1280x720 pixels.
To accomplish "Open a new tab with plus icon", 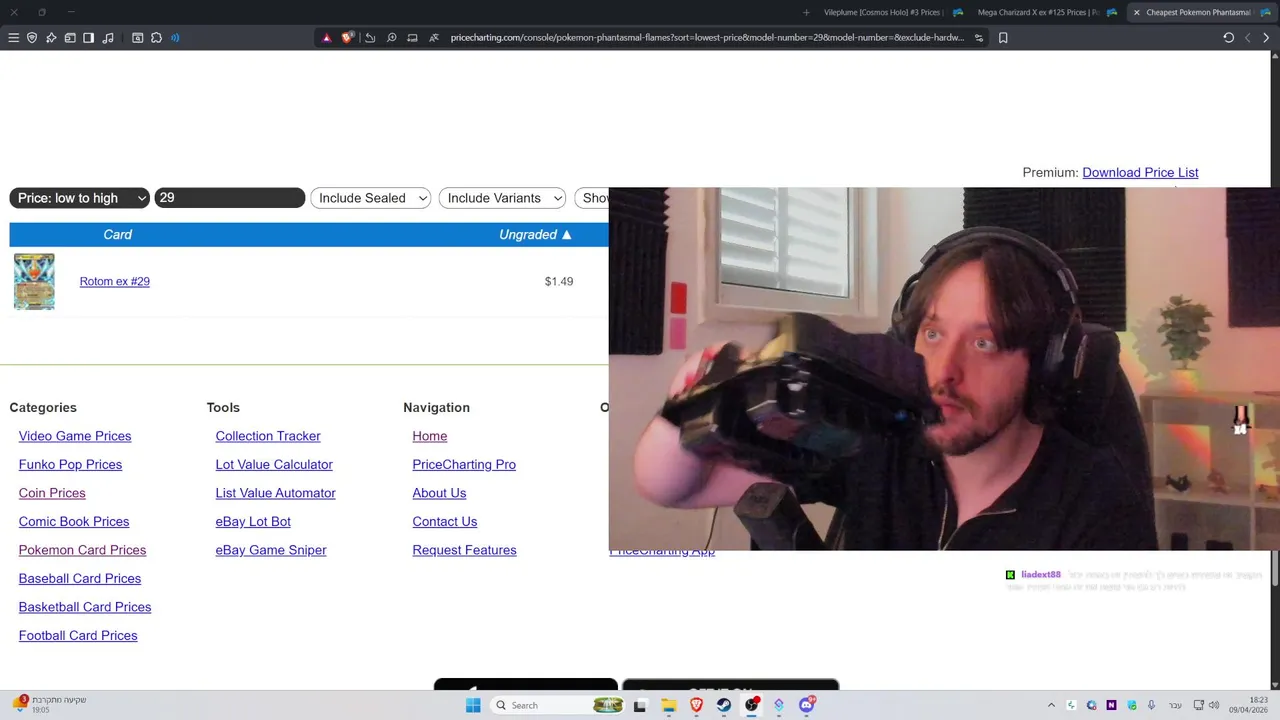I will (807, 12).
